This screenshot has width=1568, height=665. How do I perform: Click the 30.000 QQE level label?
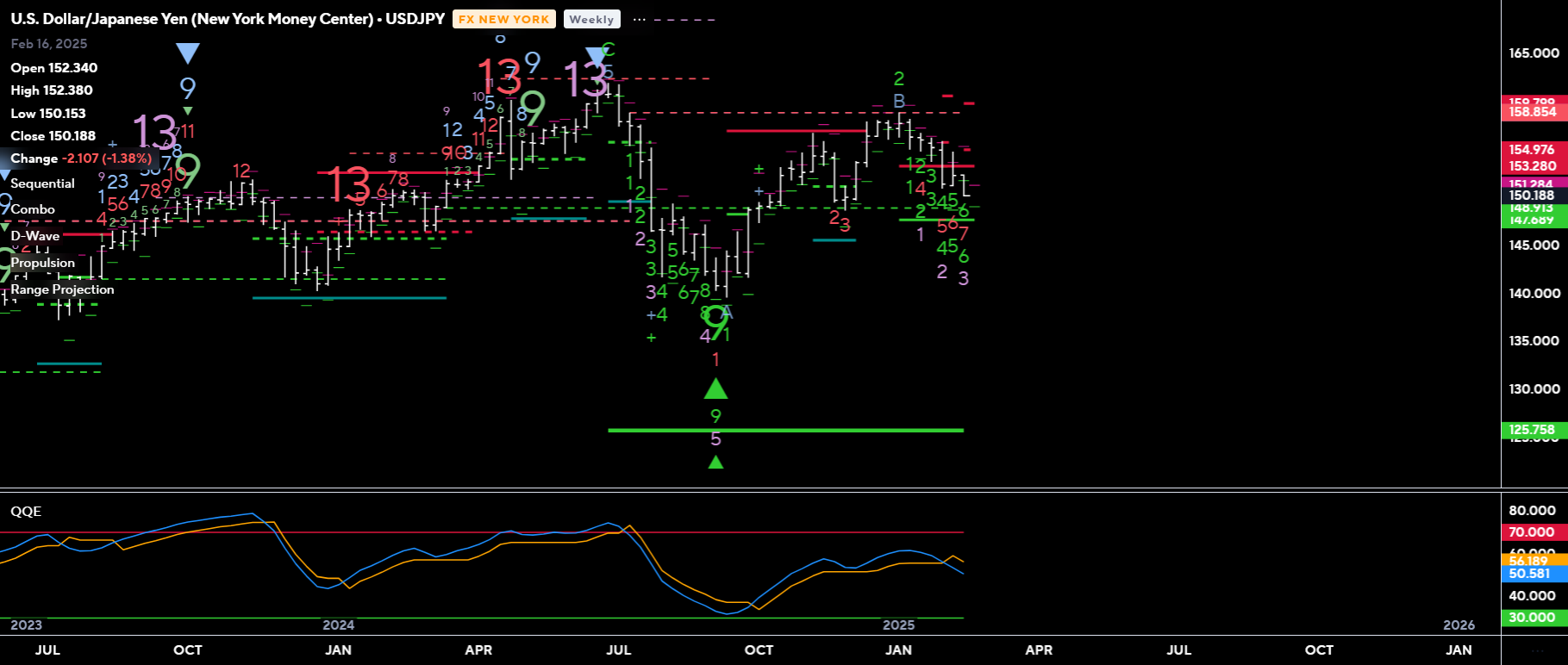pos(1532,618)
